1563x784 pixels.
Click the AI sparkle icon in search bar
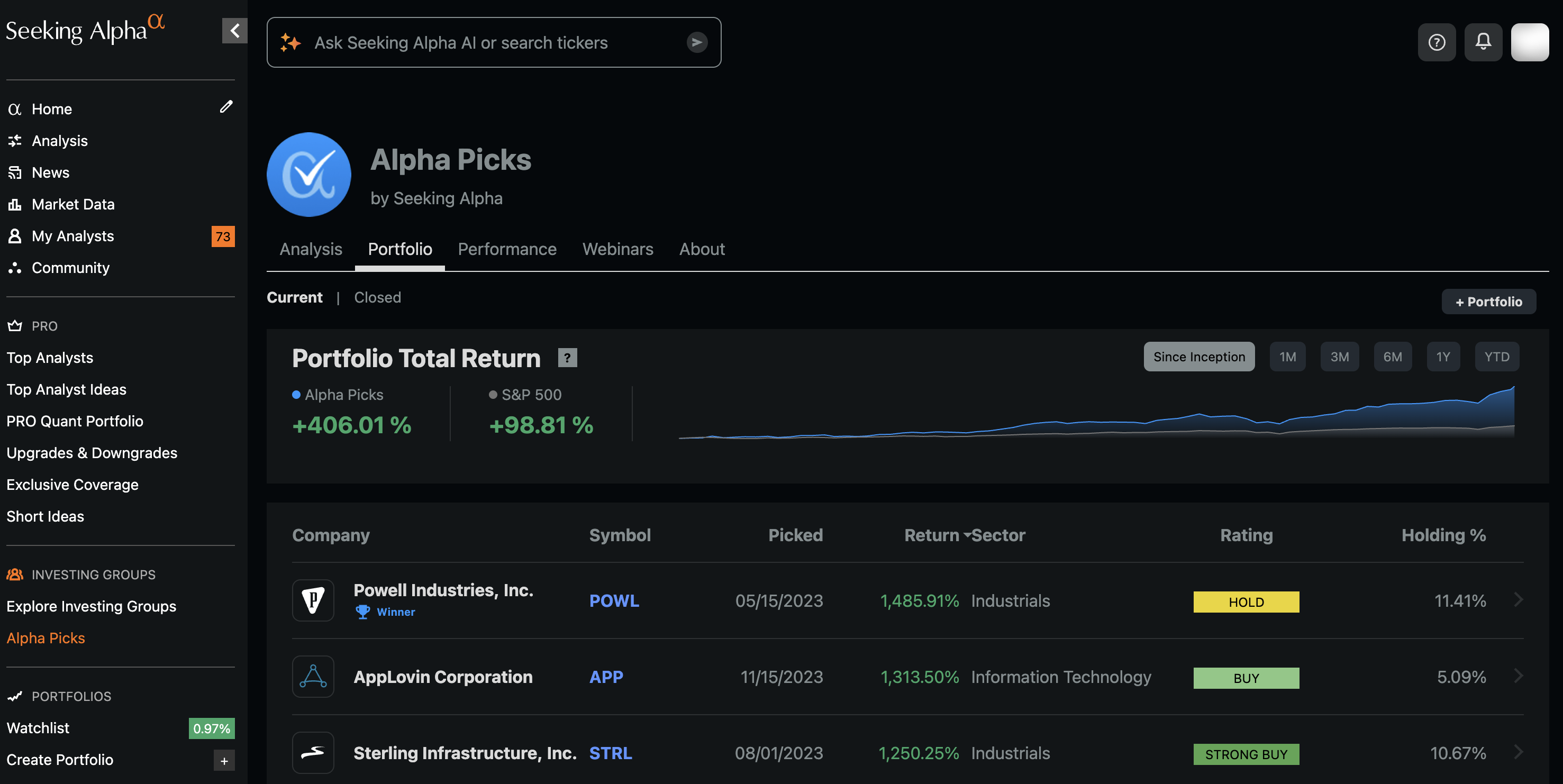coord(290,42)
